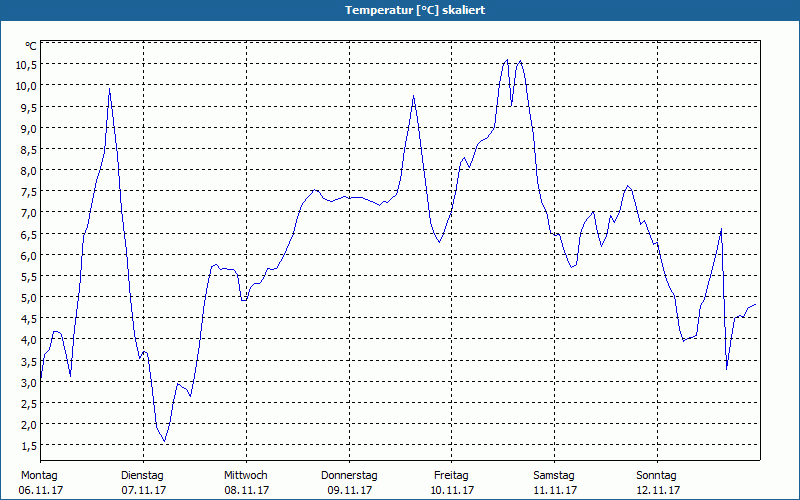
Task: Click the Monday temperature peak near 10 degrees
Action: (109, 89)
